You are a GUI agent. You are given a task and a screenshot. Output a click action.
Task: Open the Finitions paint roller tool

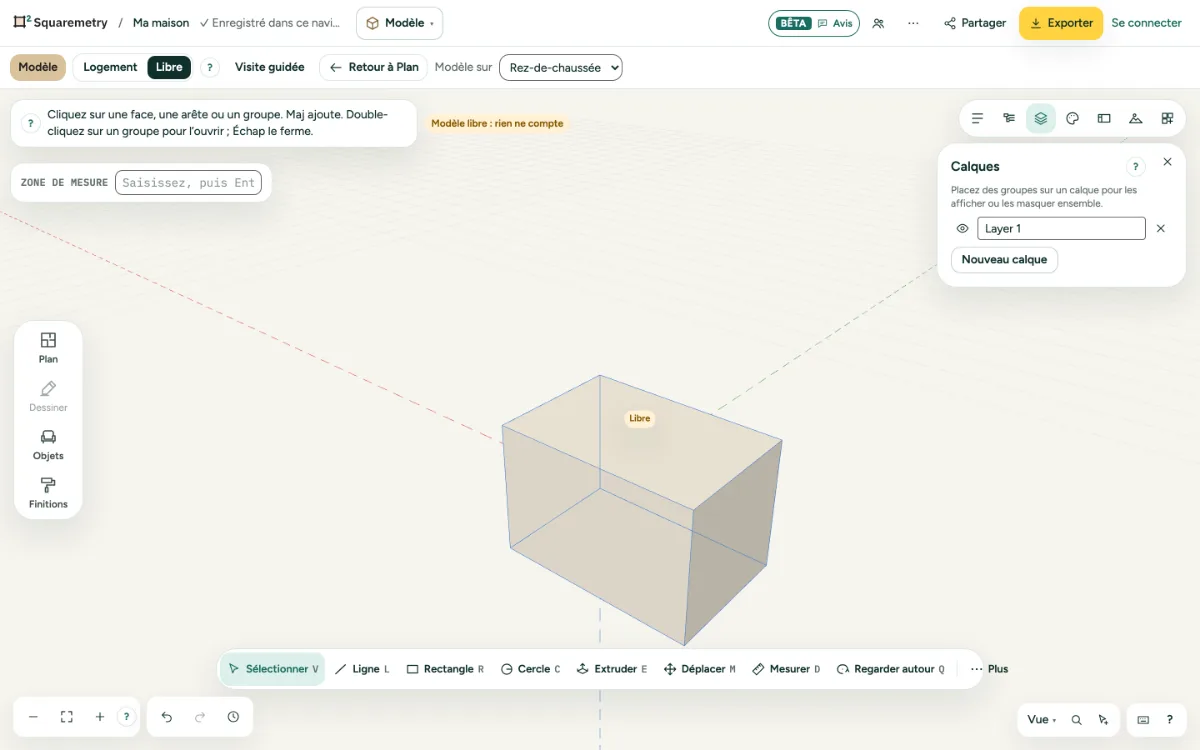(x=48, y=493)
